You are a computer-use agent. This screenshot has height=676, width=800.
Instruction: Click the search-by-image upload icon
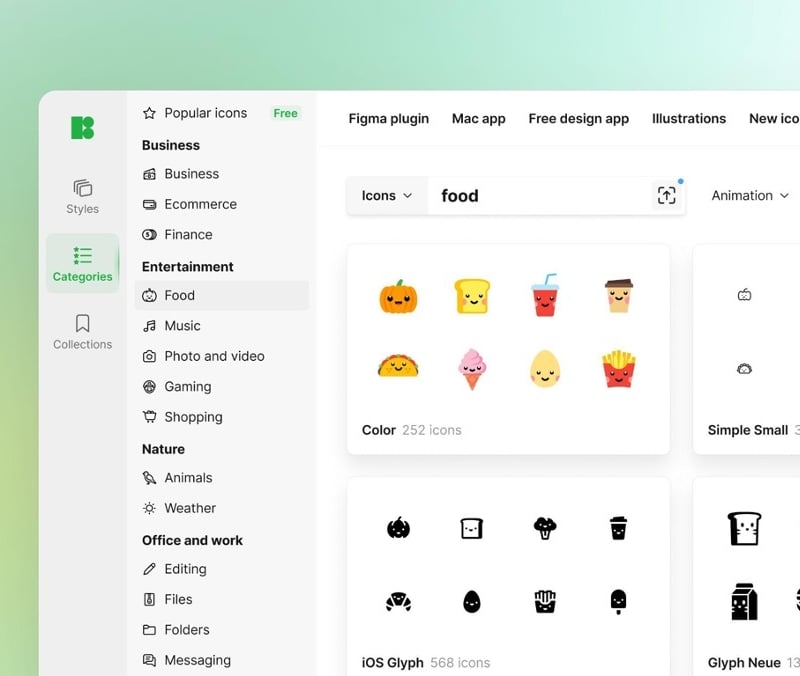point(666,195)
